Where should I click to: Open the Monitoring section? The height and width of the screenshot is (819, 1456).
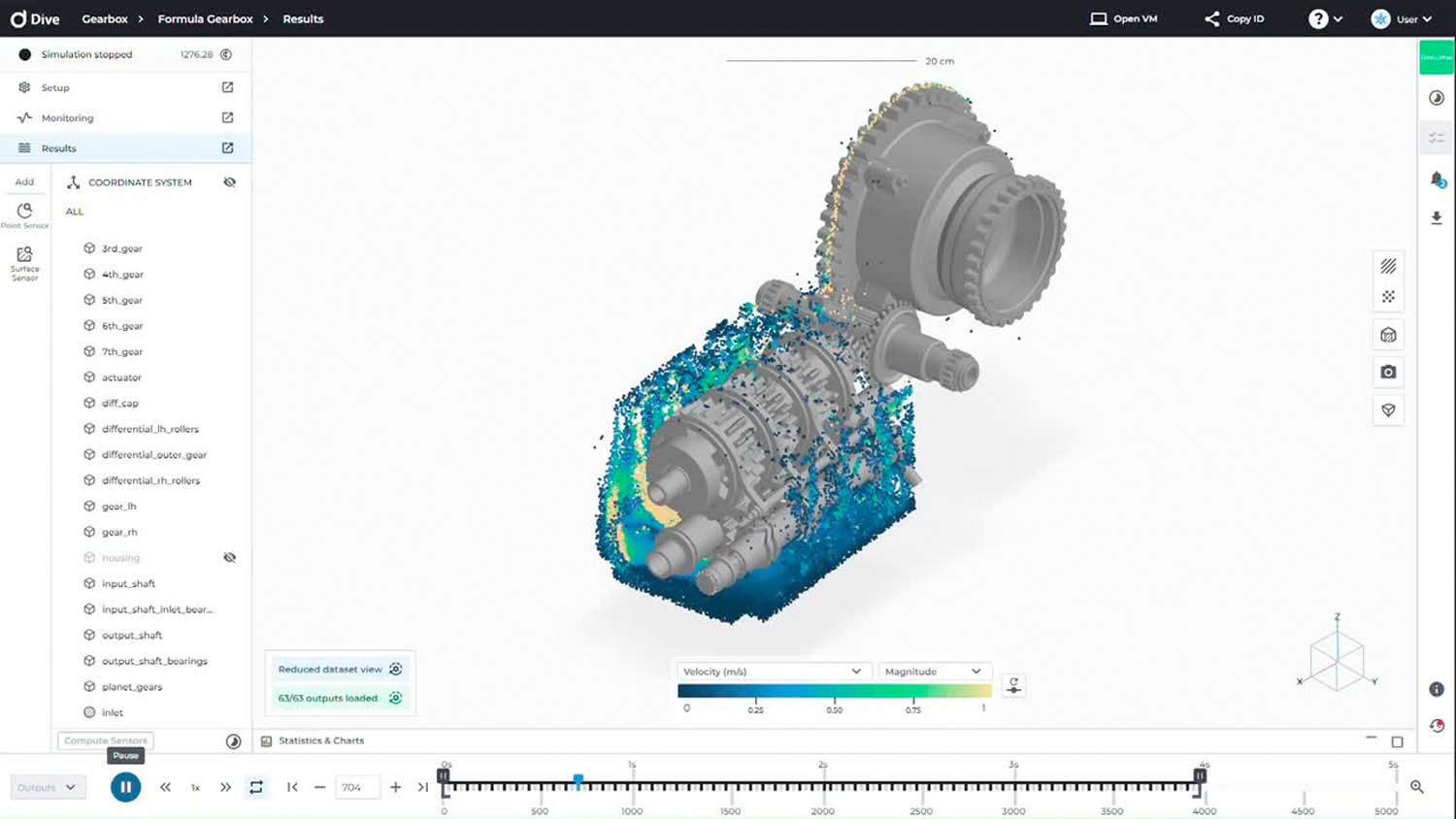pos(68,118)
